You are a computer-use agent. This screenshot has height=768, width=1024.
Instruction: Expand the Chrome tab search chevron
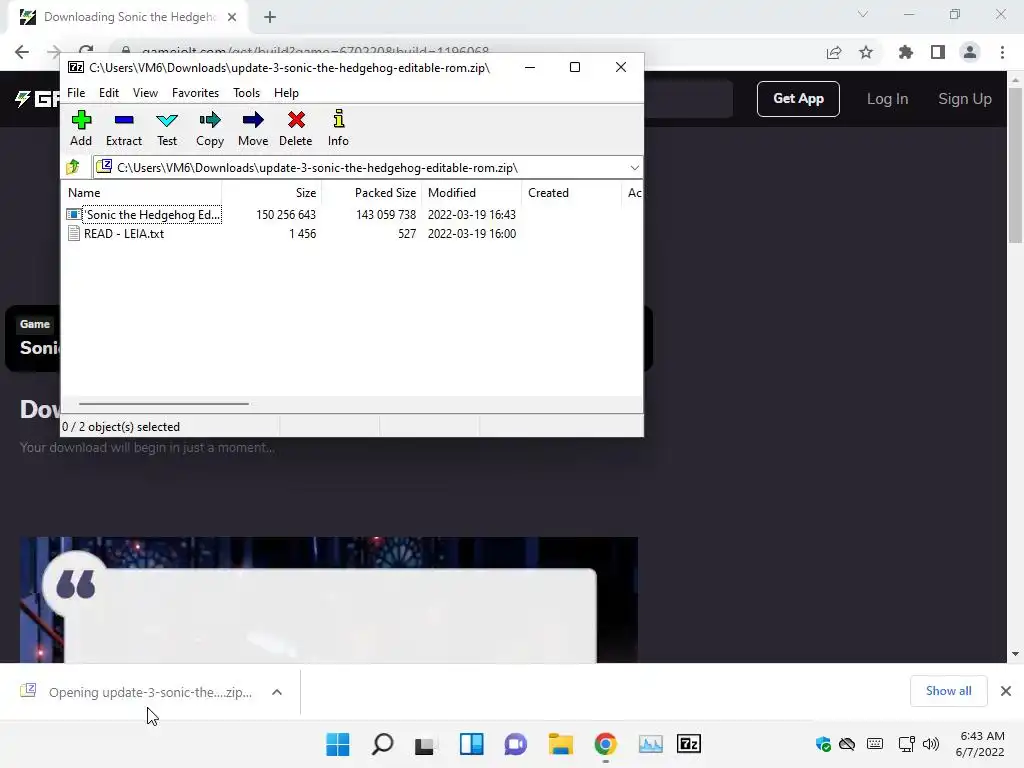pos(863,14)
